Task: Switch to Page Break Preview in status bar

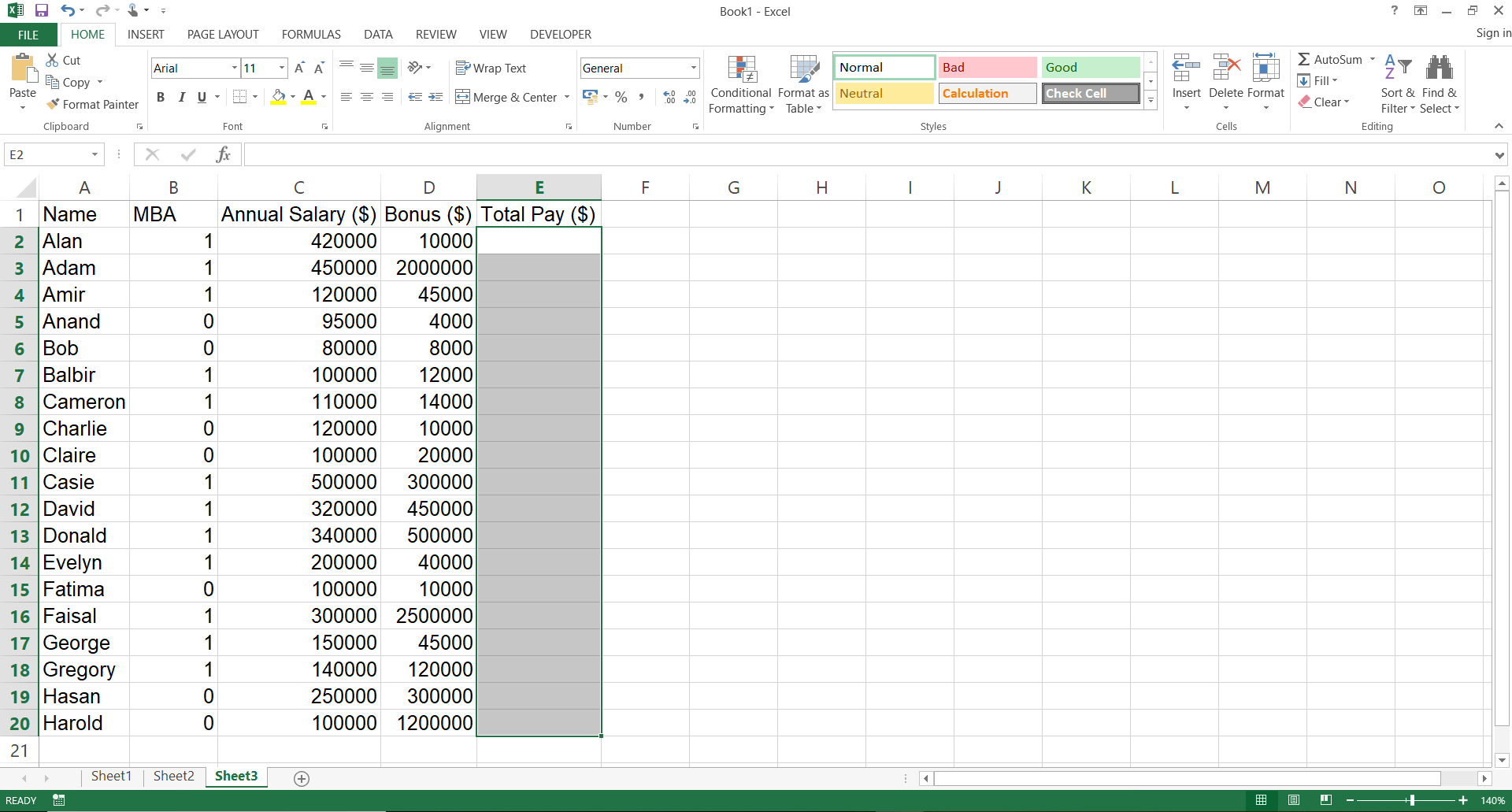Action: tap(1326, 800)
